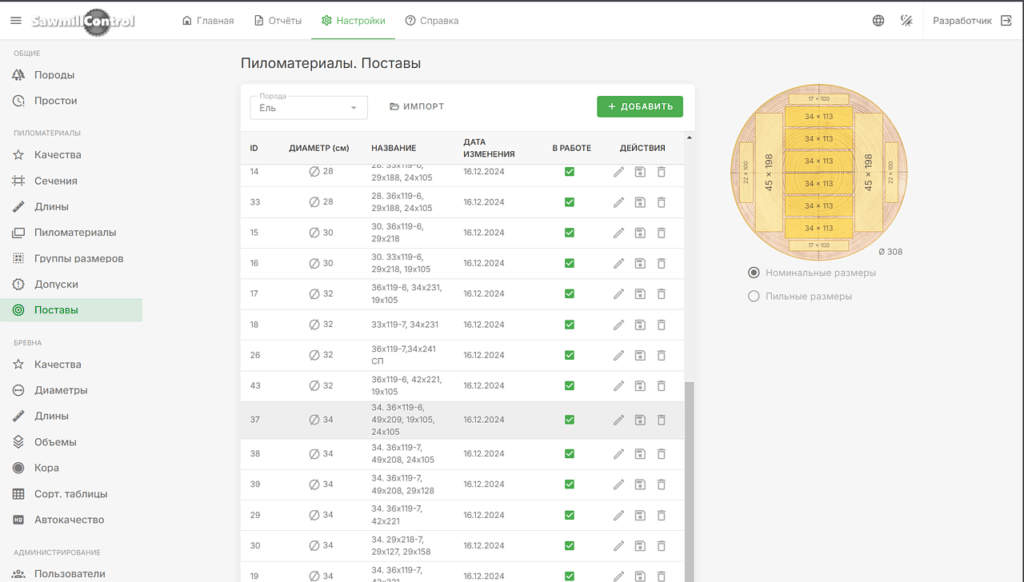This screenshot has width=1024, height=582.
Task: Click the globe language icon
Action: (878, 20)
